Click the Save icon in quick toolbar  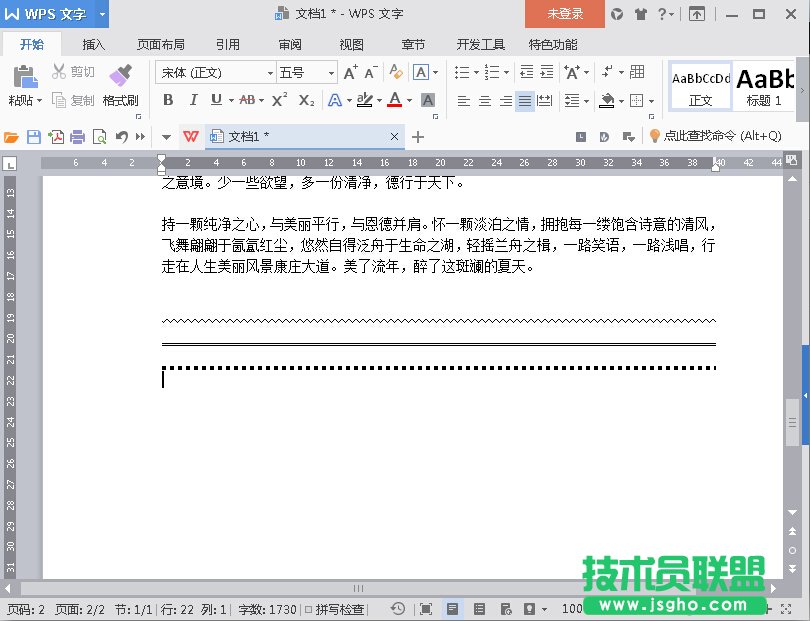coord(34,137)
